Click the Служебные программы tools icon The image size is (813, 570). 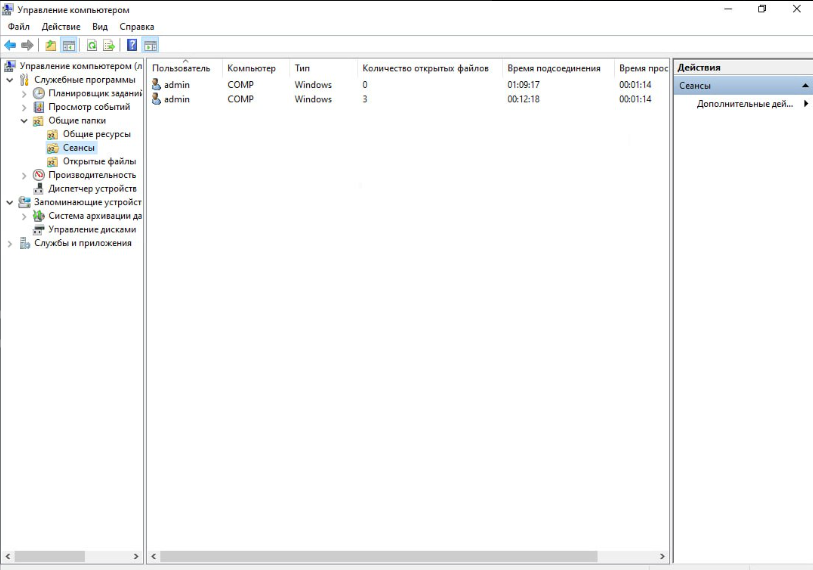(24, 80)
